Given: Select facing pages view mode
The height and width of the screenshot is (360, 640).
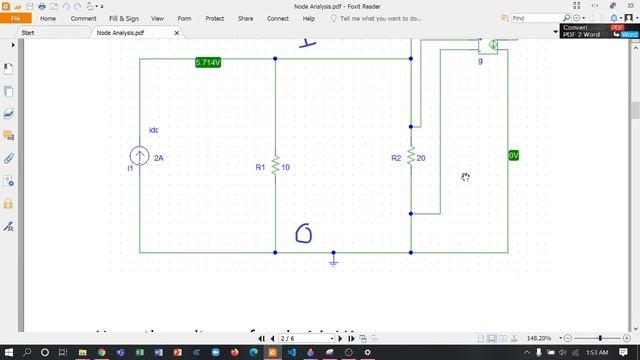Looking at the screenshot, I should 503,338.
